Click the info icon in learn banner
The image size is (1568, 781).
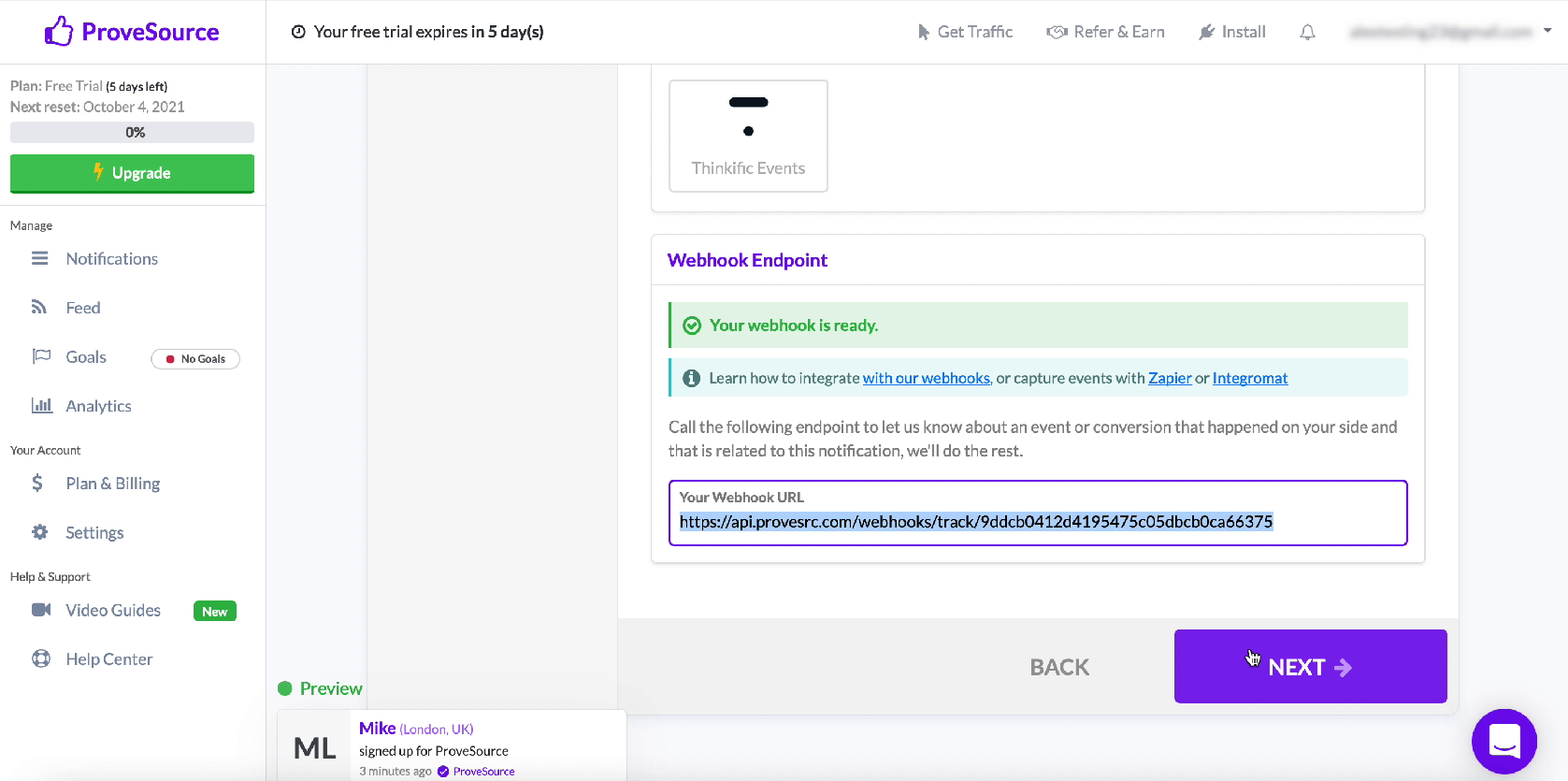pos(691,378)
